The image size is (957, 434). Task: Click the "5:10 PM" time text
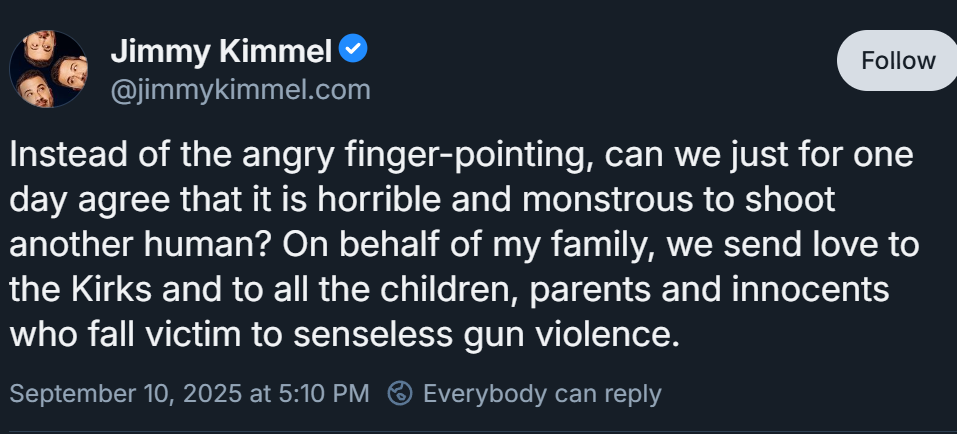[x=323, y=394]
